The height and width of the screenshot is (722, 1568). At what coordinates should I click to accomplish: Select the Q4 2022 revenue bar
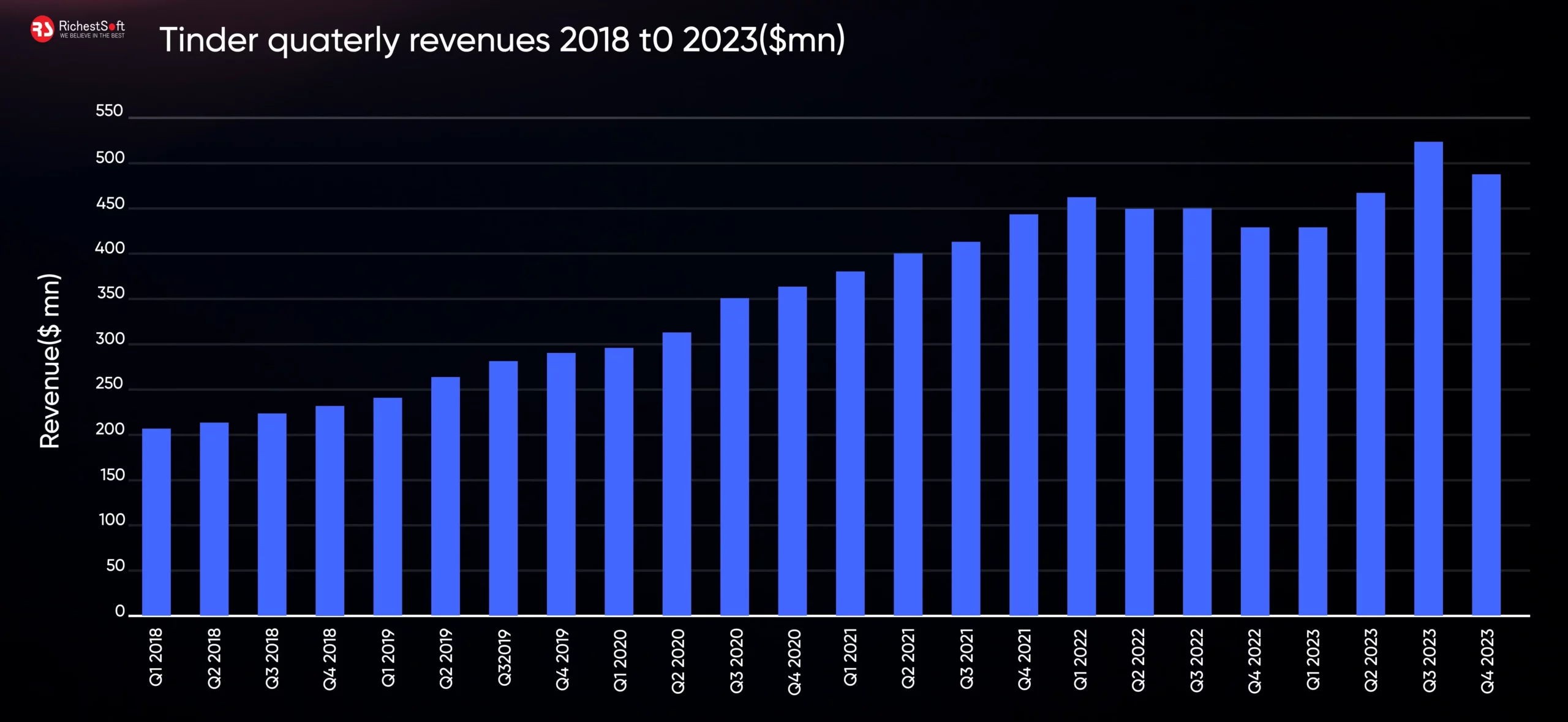[x=1255, y=421]
